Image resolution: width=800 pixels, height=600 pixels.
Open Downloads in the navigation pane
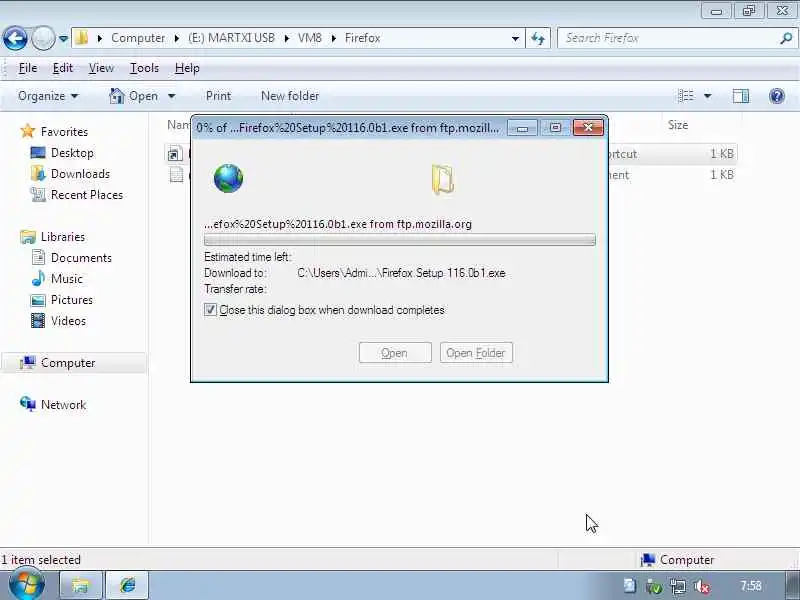click(80, 173)
